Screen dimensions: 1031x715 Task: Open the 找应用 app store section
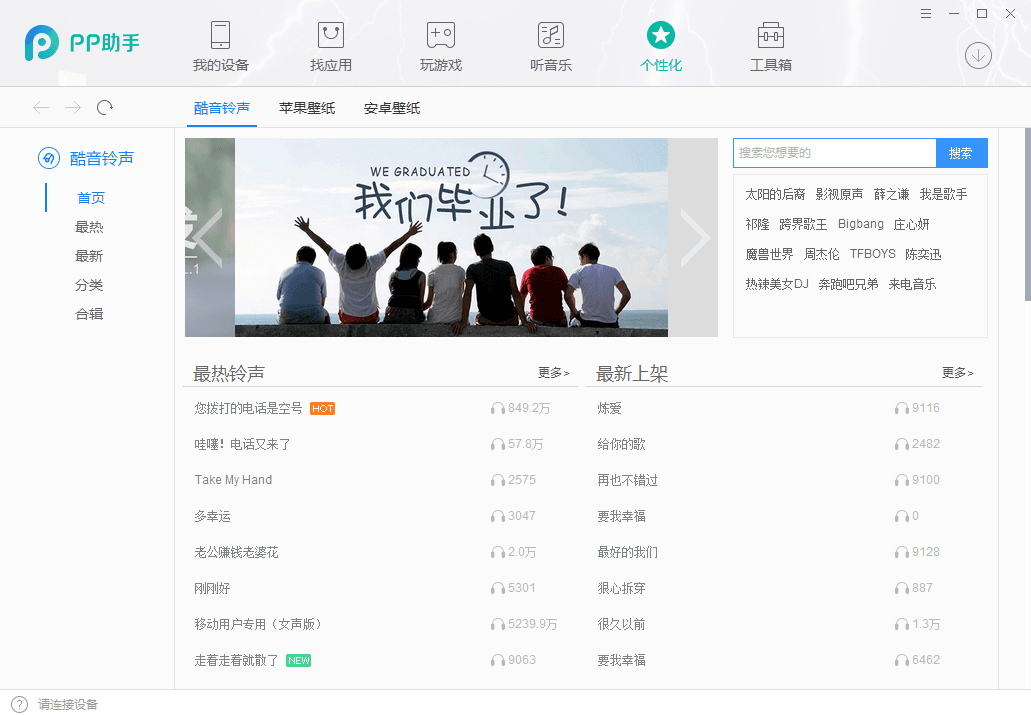(331, 46)
